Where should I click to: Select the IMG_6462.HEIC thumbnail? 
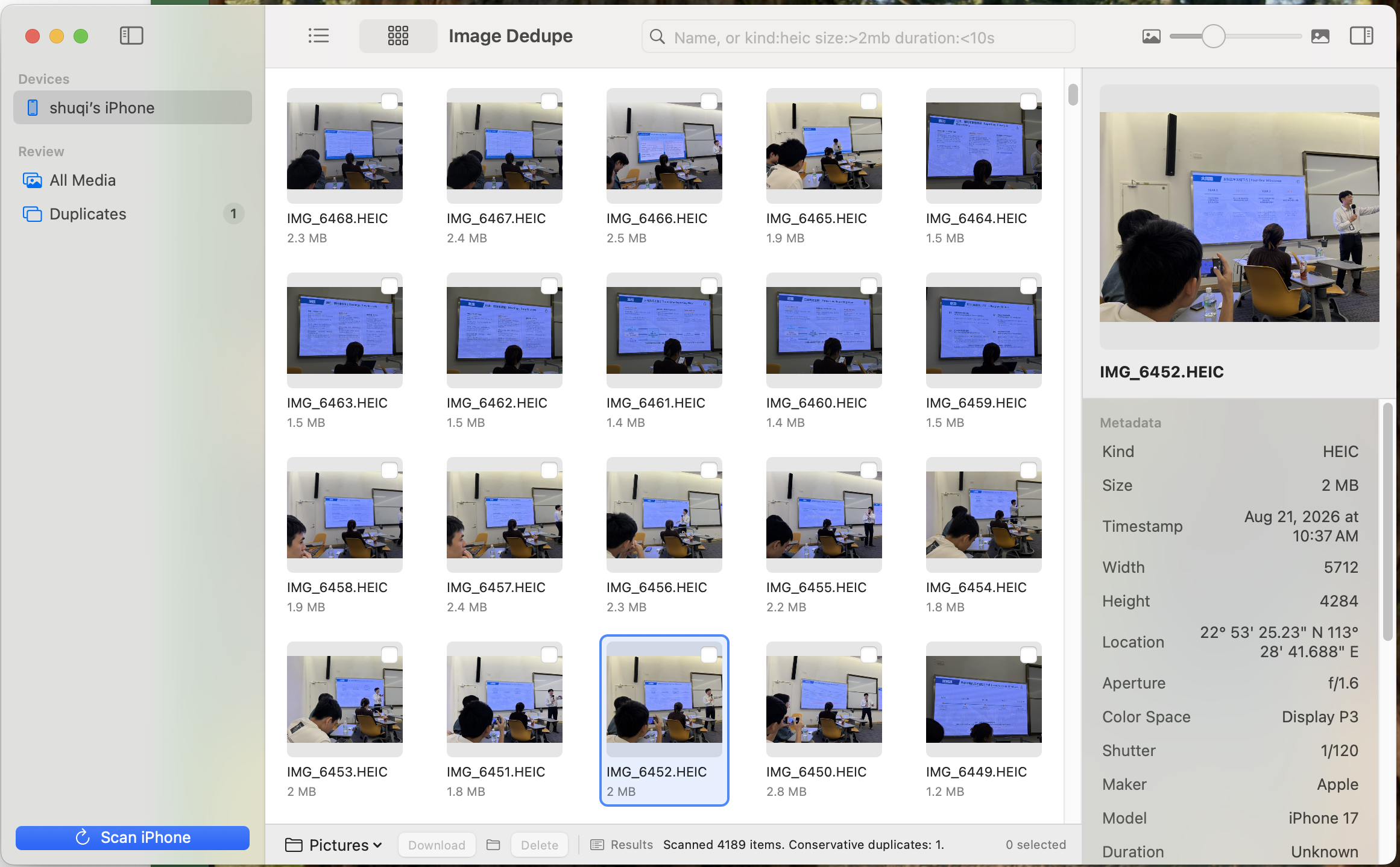505,330
